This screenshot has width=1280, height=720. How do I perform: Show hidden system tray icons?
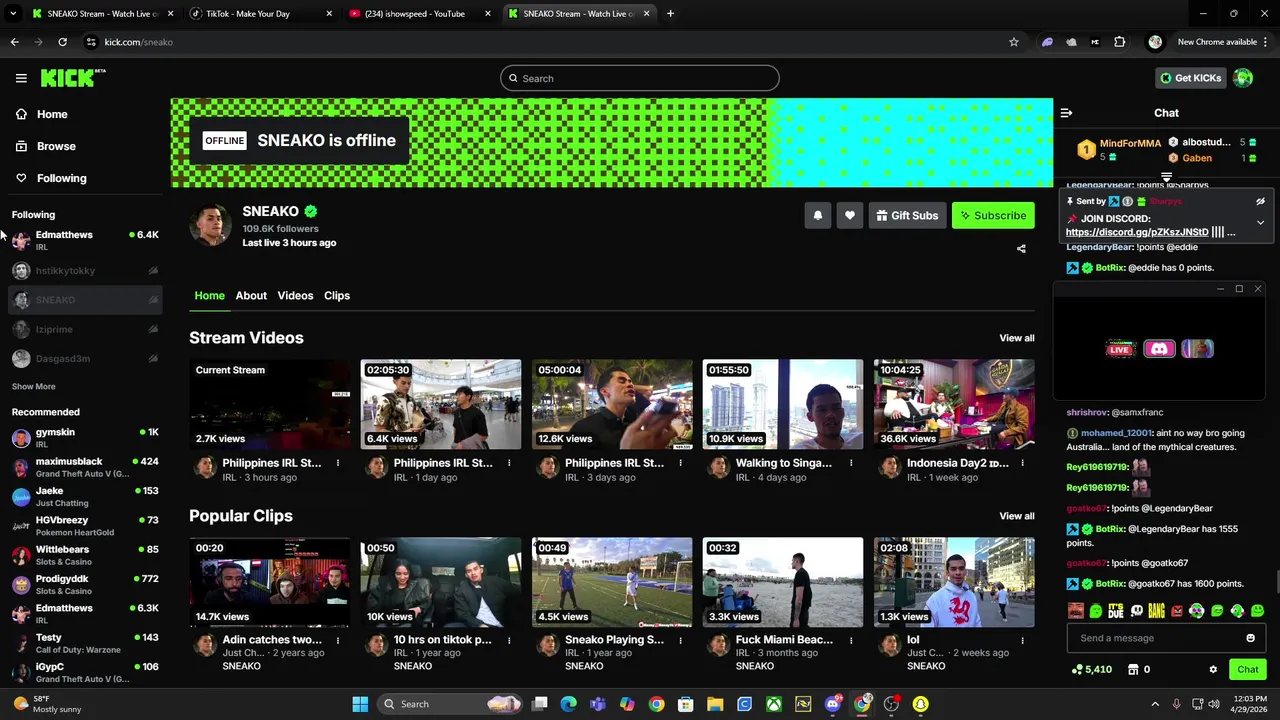tap(1155, 704)
